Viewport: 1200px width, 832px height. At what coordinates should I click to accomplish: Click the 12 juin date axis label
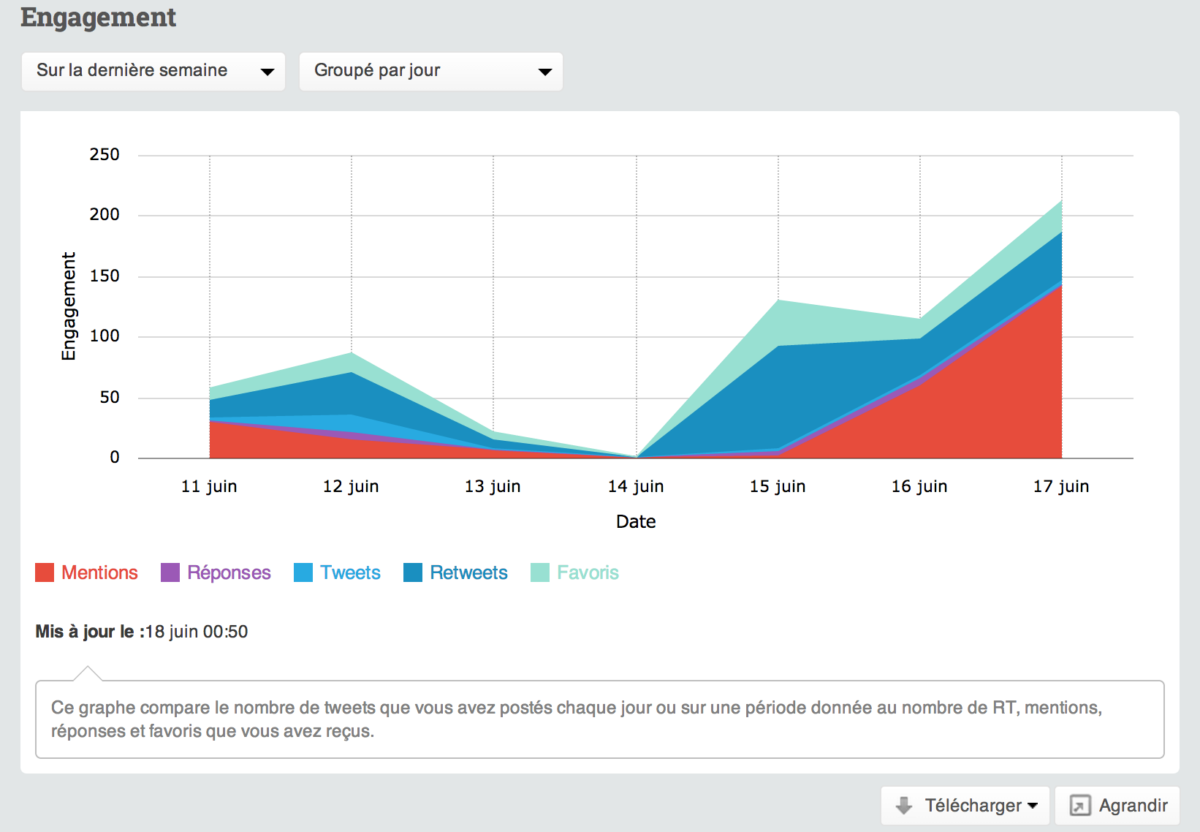point(351,487)
